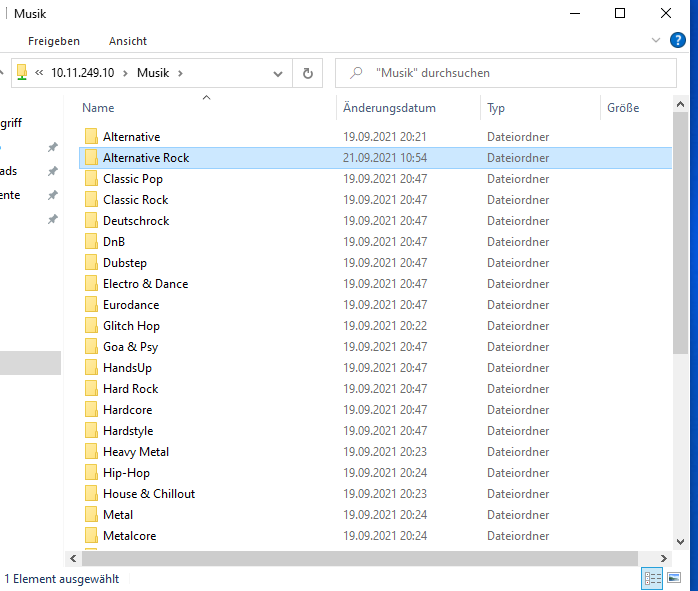Screen dimensions: 698x591
Task: Open the Ansicht ribbon tab
Action: click(x=128, y=41)
